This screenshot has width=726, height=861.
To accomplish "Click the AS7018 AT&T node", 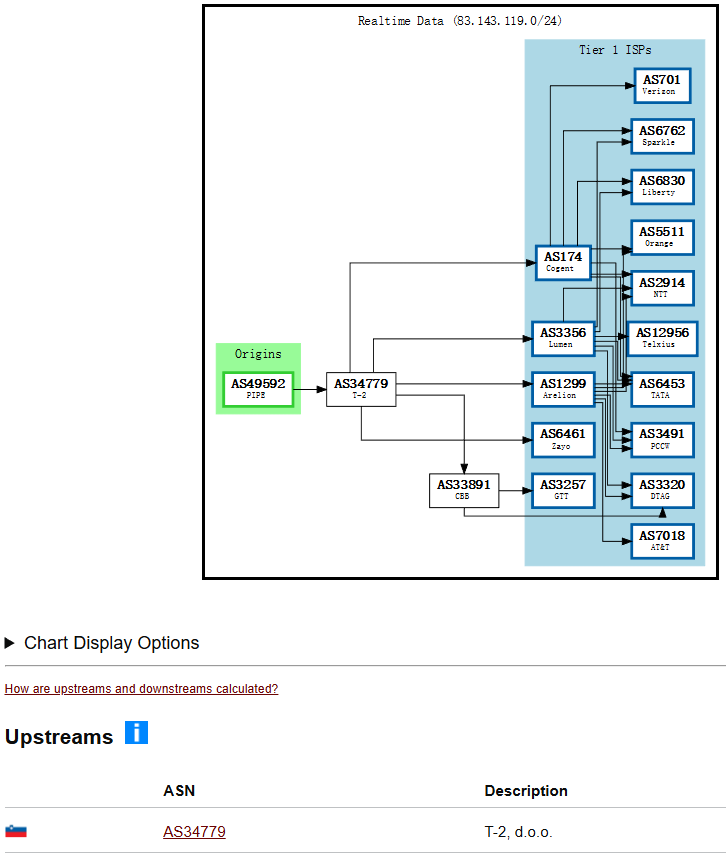I will [661, 541].
